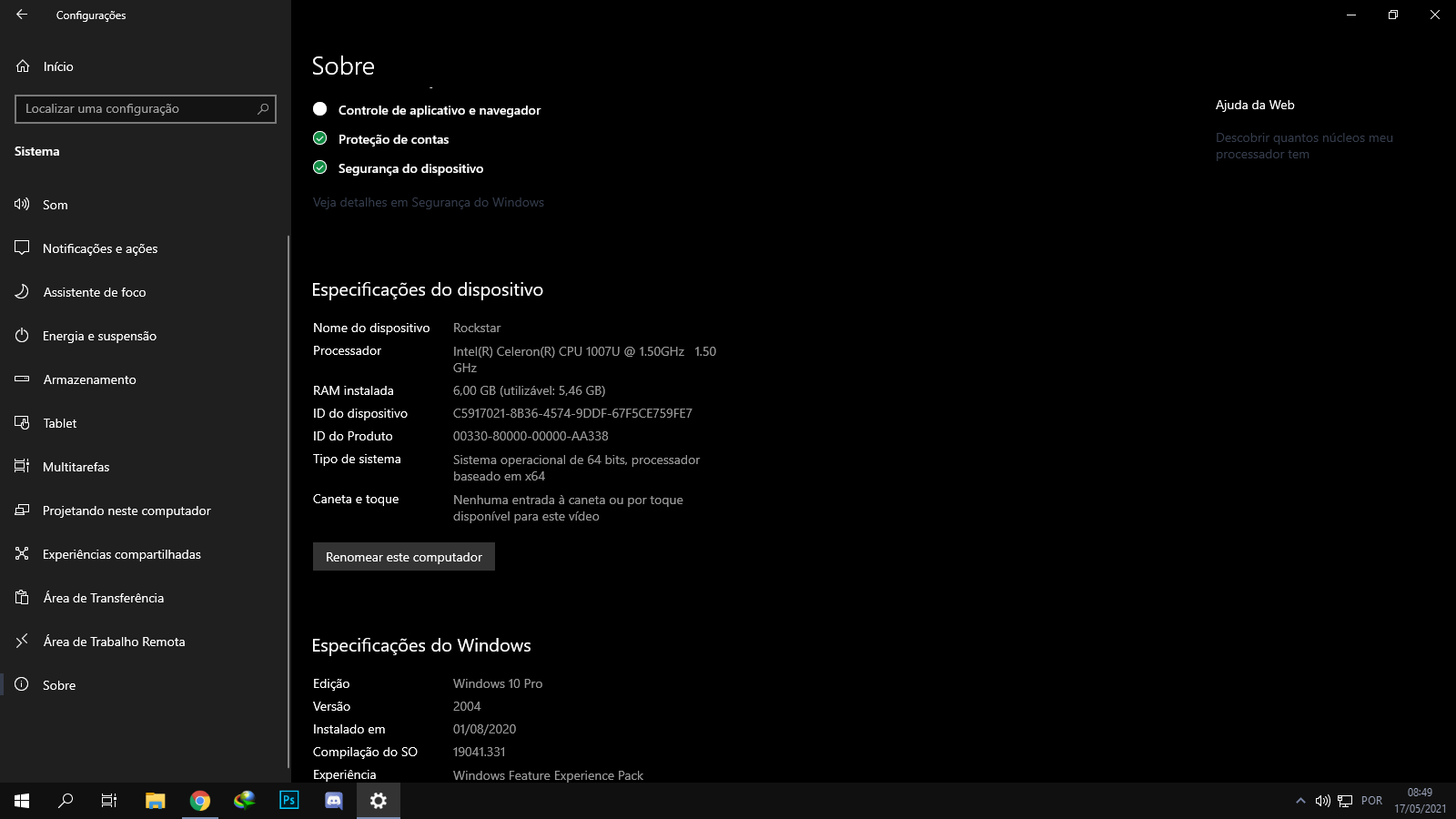Click OS build value 19041.331

point(479,752)
